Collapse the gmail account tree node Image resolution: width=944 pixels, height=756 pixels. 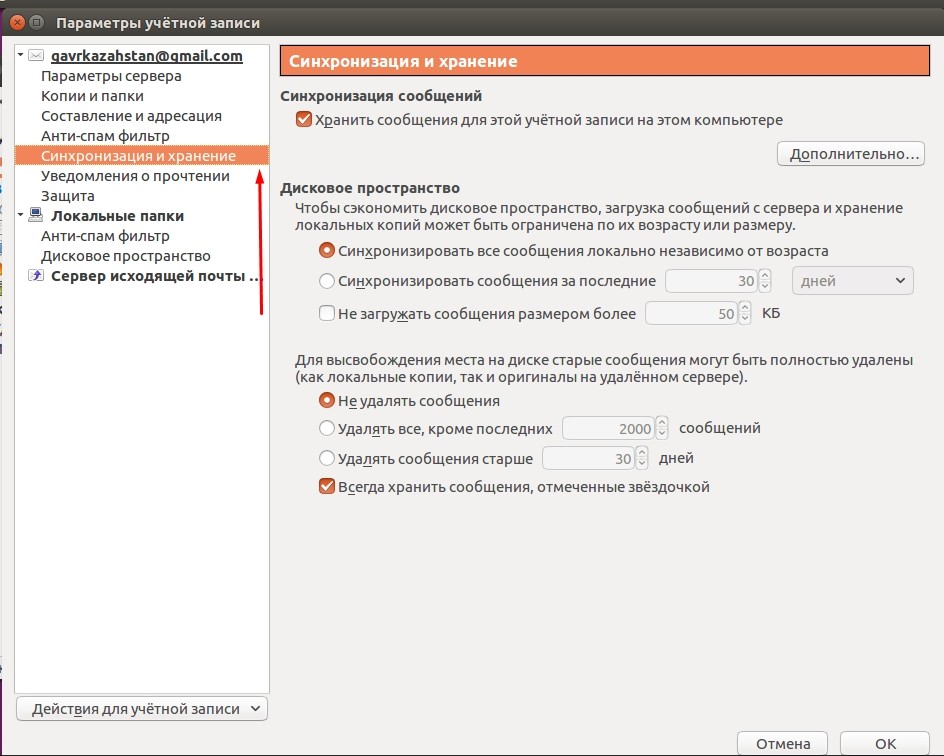coord(20,55)
